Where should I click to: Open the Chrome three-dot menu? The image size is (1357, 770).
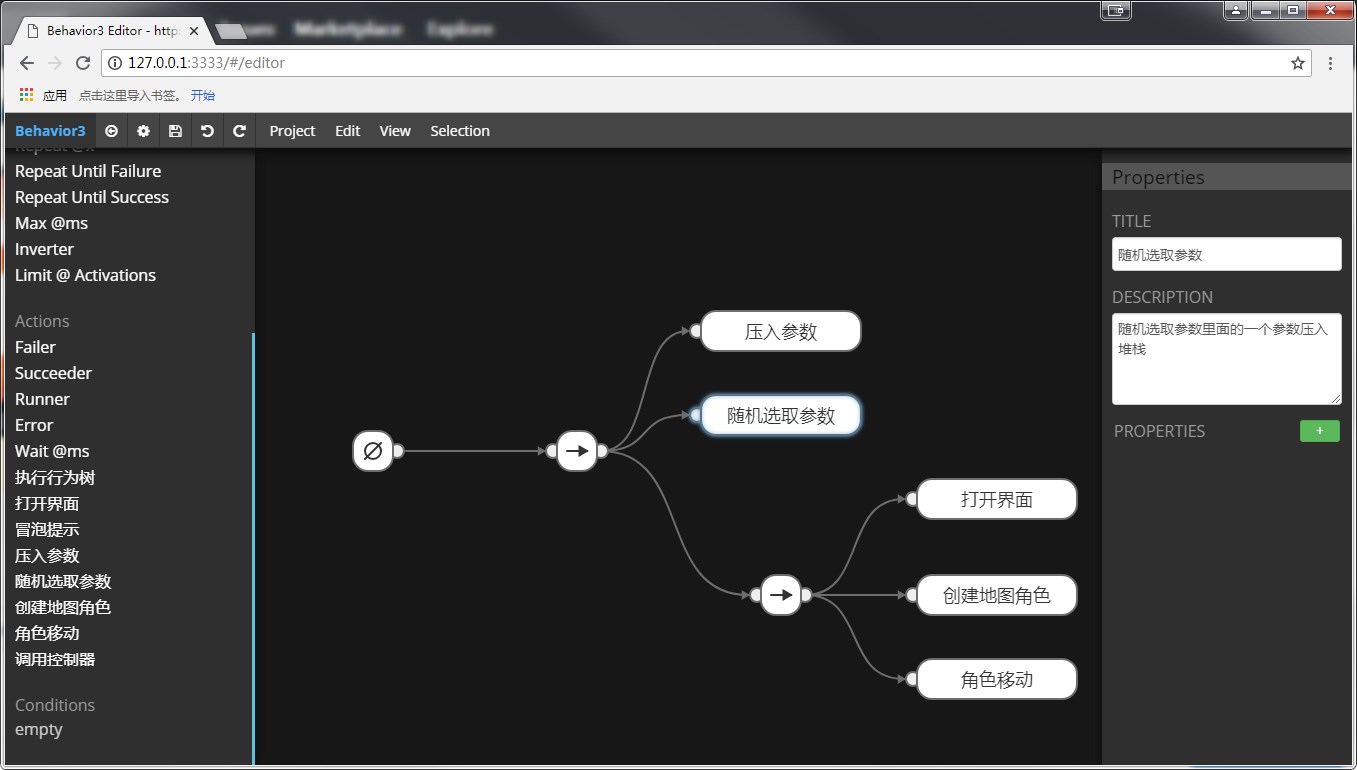(x=1330, y=63)
